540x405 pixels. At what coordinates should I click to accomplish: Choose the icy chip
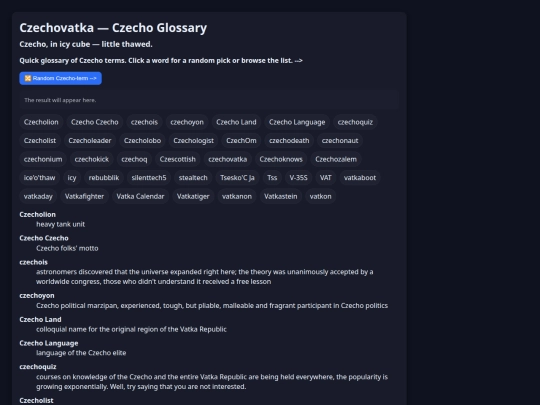pyautogui.click(x=72, y=178)
